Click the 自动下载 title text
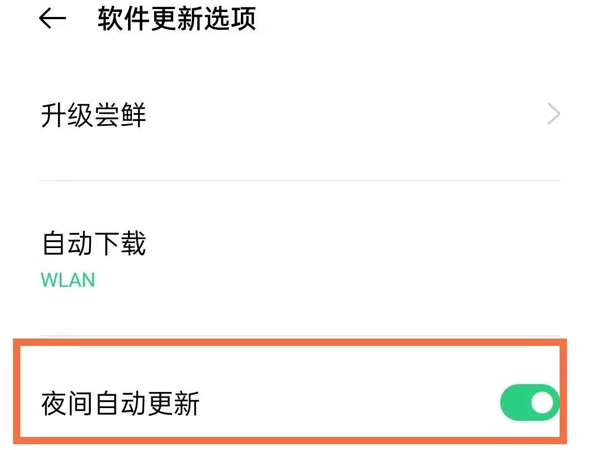This screenshot has height=450, width=600. 94,243
